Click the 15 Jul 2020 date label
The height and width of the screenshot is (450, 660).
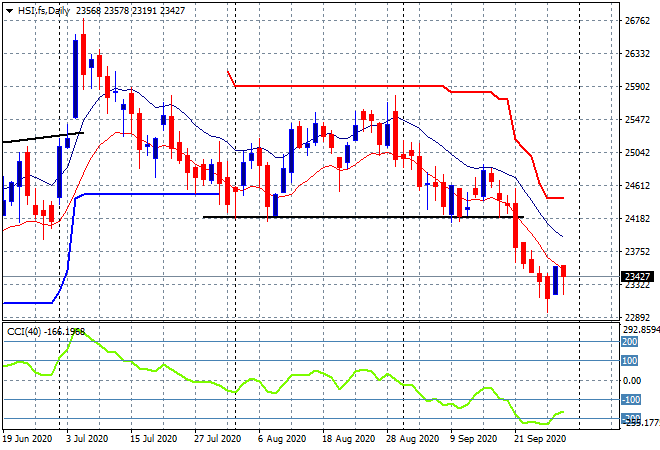(154, 439)
